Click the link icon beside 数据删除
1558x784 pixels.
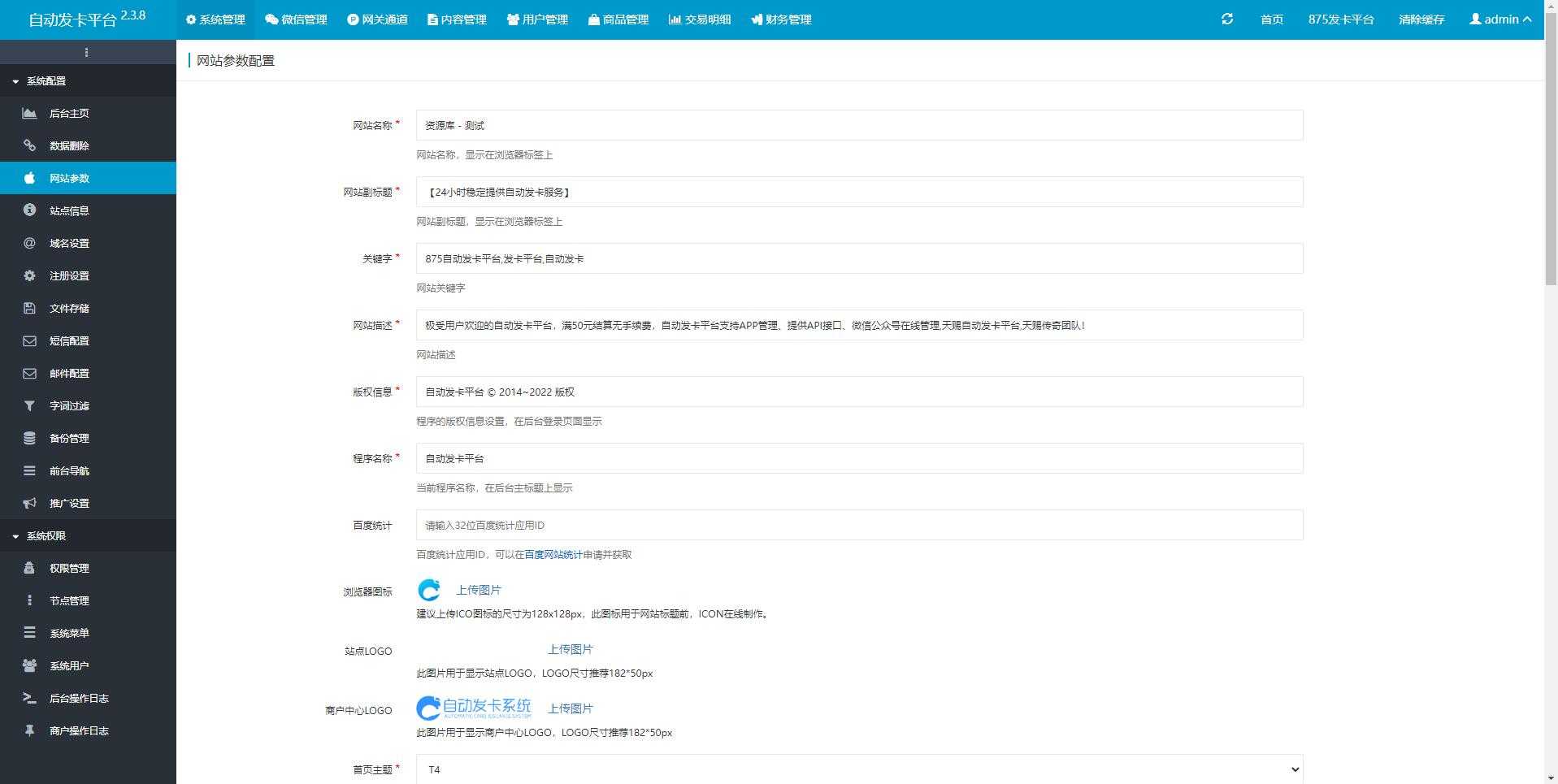pos(29,145)
